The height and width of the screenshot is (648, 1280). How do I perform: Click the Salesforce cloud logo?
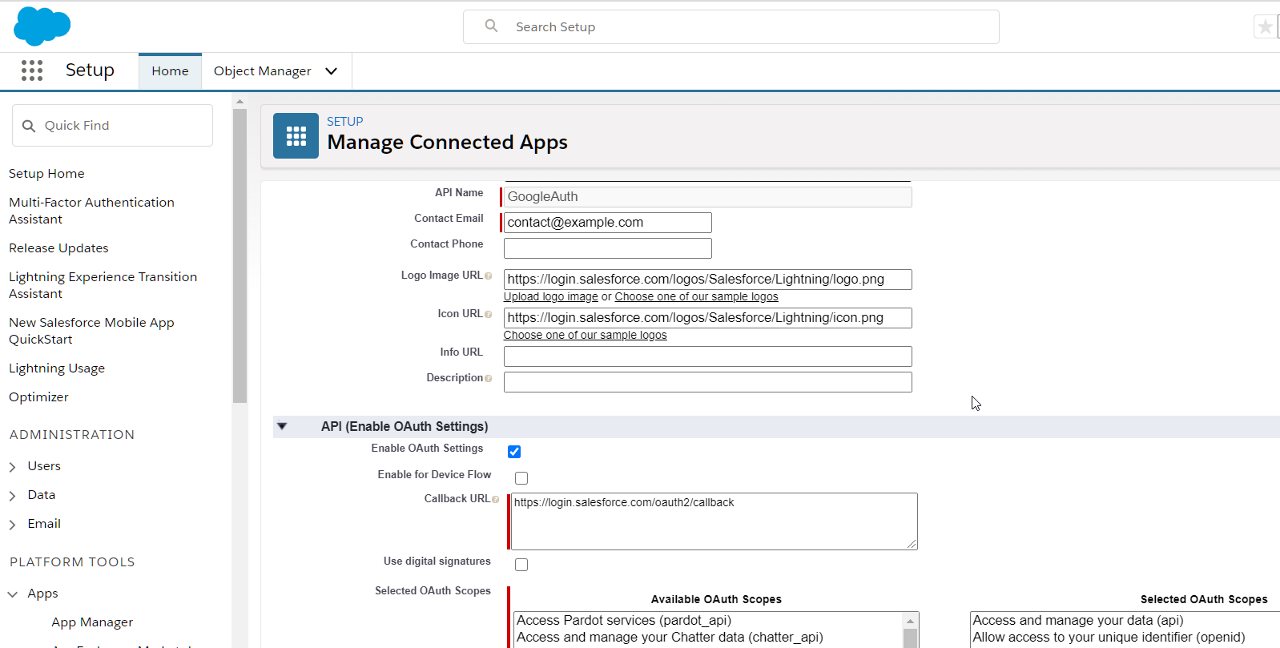tap(42, 26)
